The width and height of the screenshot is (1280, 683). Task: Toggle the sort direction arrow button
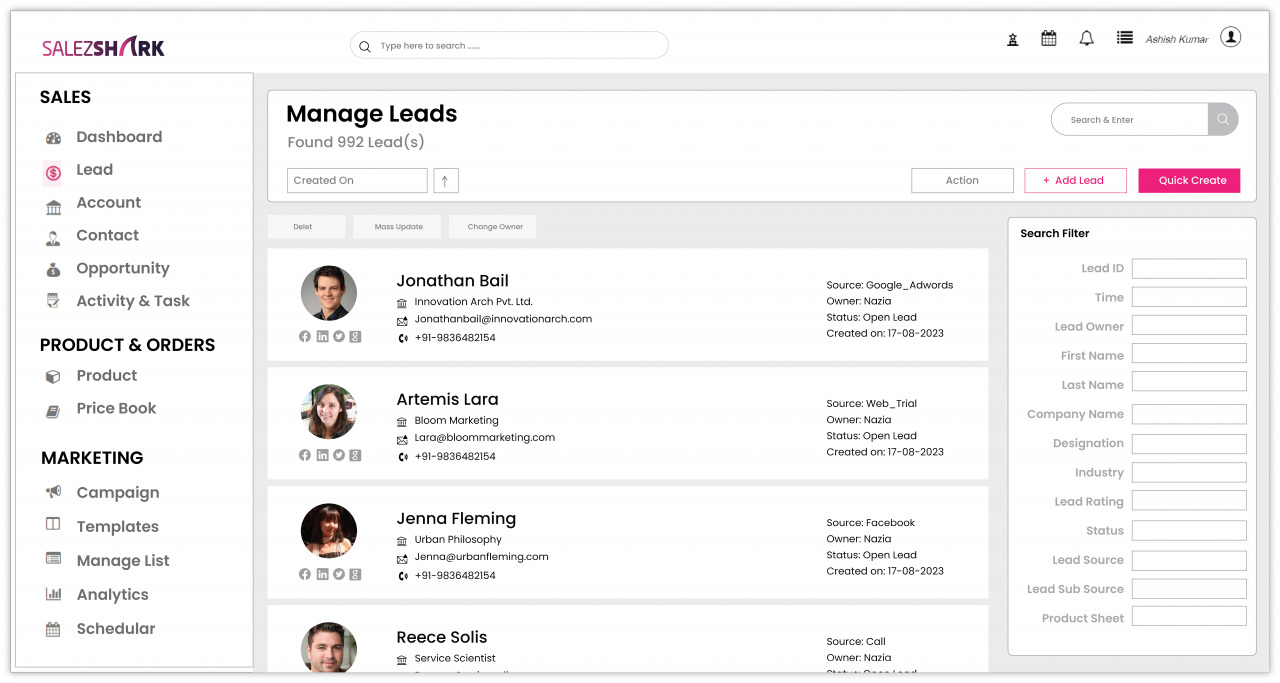point(445,180)
